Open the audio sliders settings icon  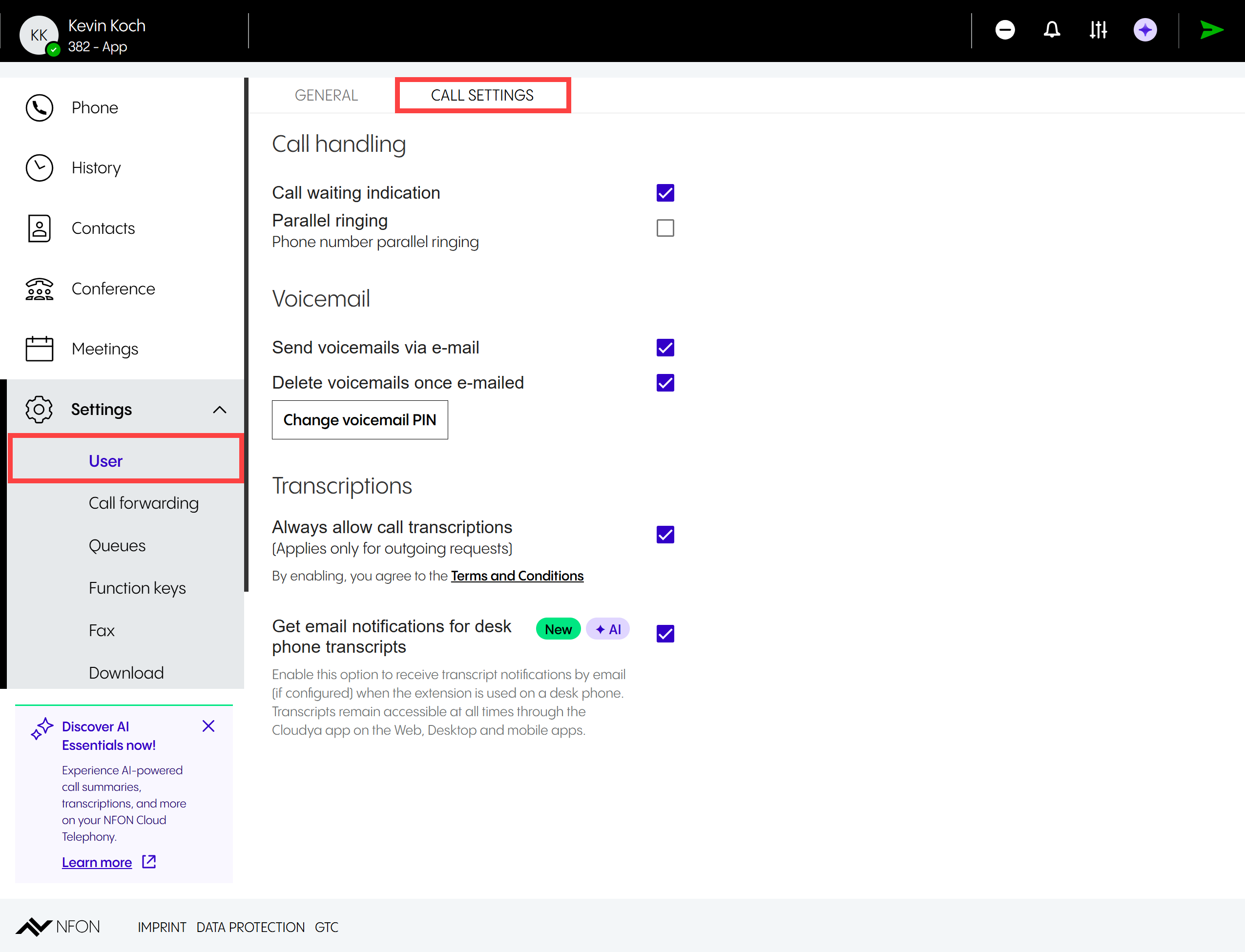1098,30
